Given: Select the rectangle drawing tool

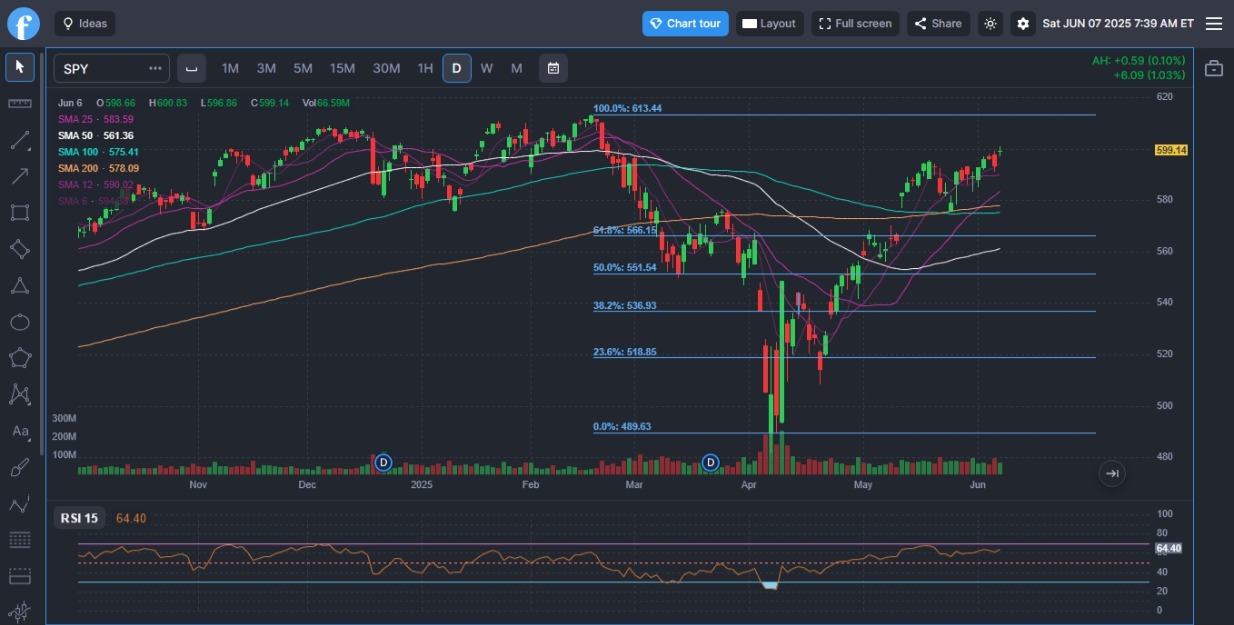Looking at the screenshot, I should (20, 213).
